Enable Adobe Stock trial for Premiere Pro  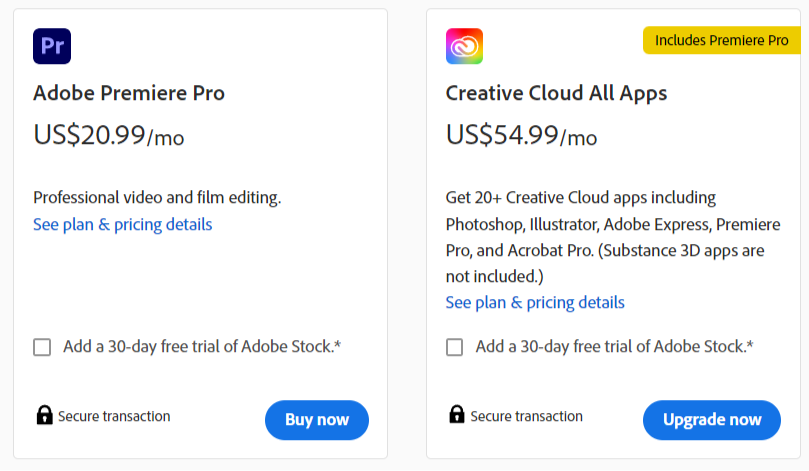pos(42,347)
